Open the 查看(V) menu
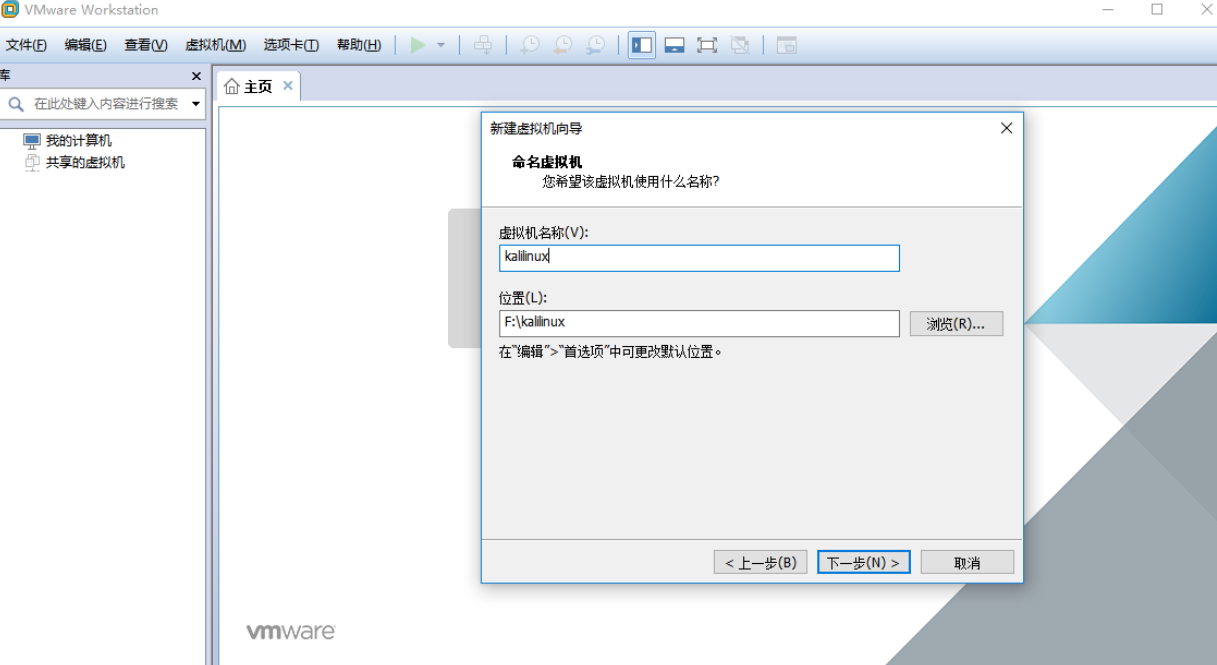 click(x=146, y=45)
